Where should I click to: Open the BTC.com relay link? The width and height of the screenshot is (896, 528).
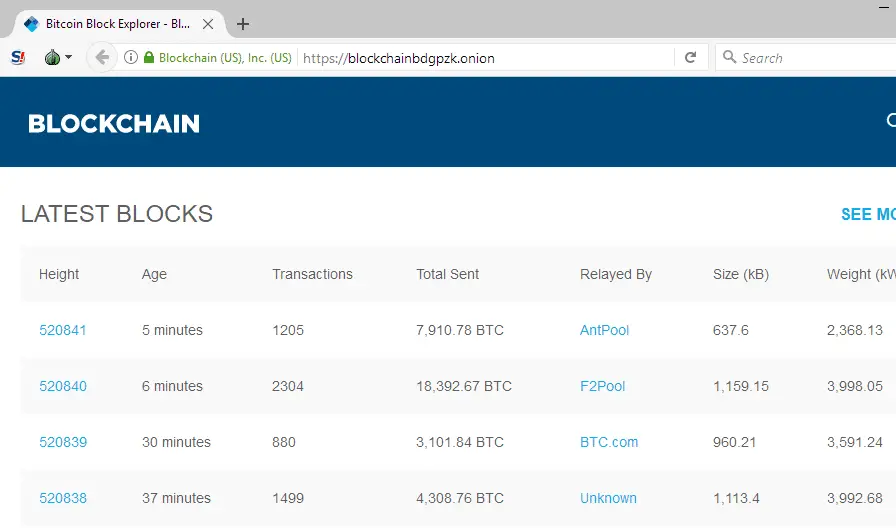coord(609,442)
